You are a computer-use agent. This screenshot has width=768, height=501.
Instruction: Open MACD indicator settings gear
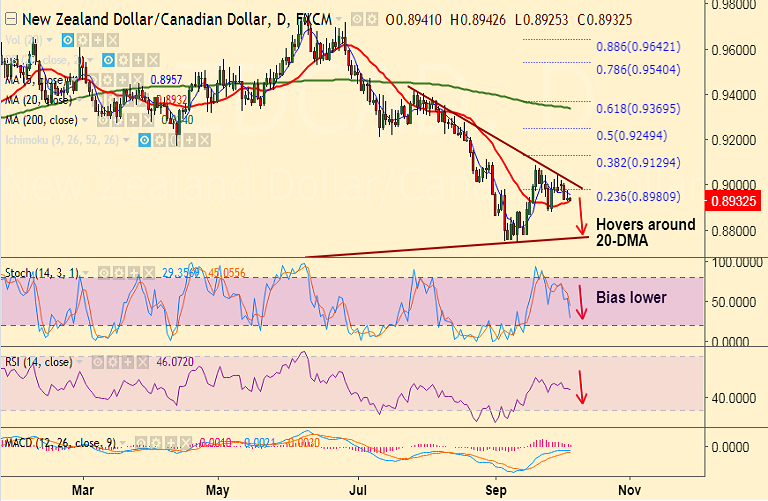click(x=156, y=444)
